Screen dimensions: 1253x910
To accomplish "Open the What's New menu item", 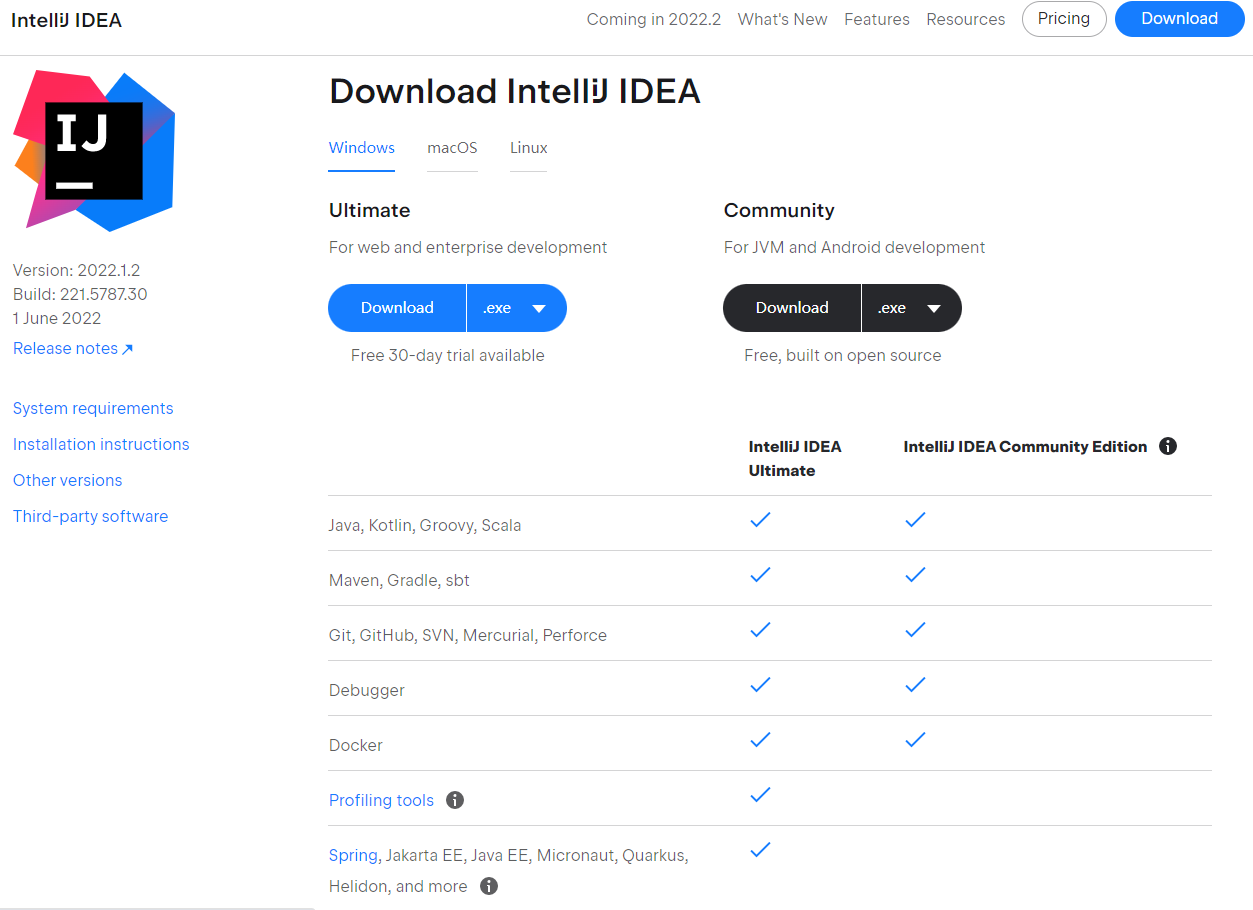I will 783,19.
